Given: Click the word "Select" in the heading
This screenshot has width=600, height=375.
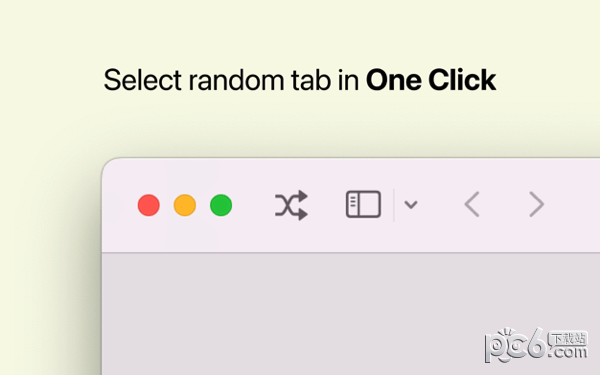Looking at the screenshot, I should tap(142, 80).
